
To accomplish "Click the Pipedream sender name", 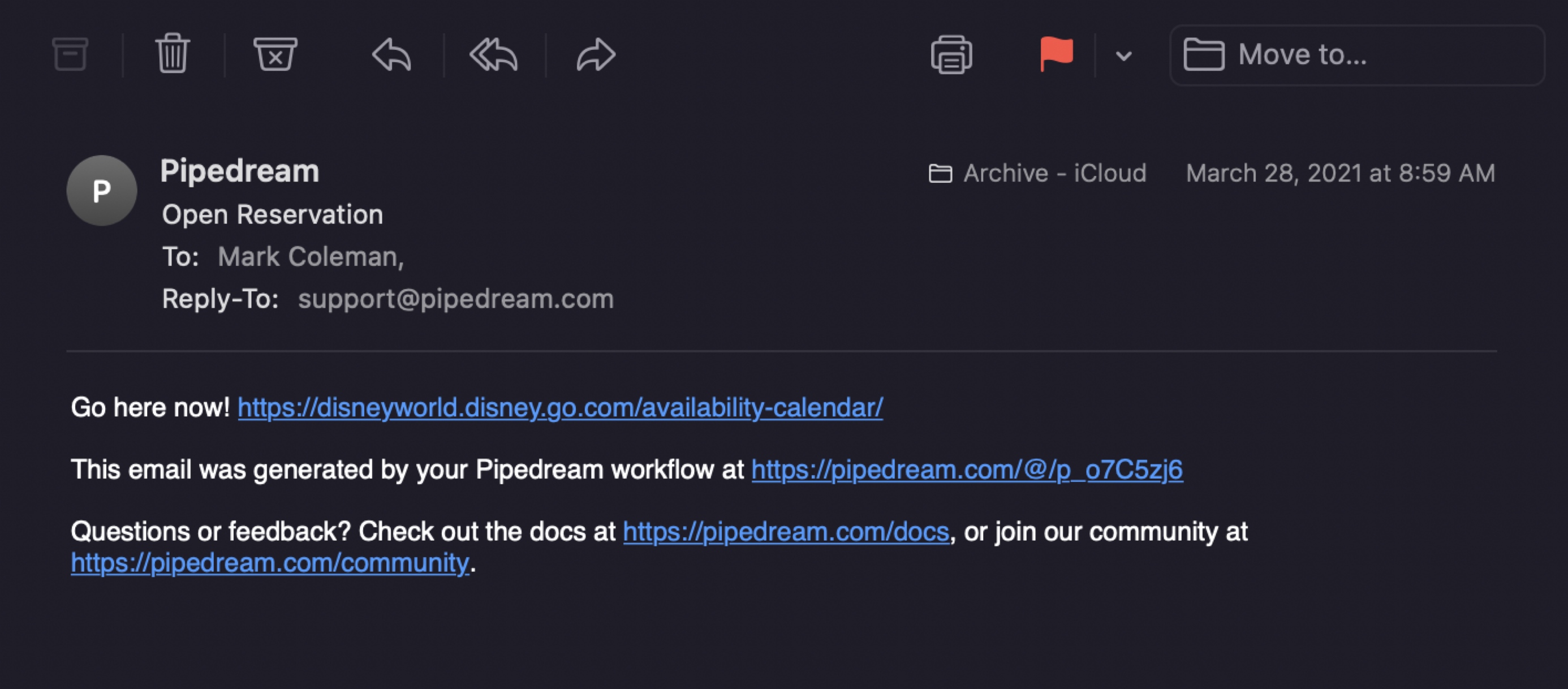I will (x=240, y=171).
